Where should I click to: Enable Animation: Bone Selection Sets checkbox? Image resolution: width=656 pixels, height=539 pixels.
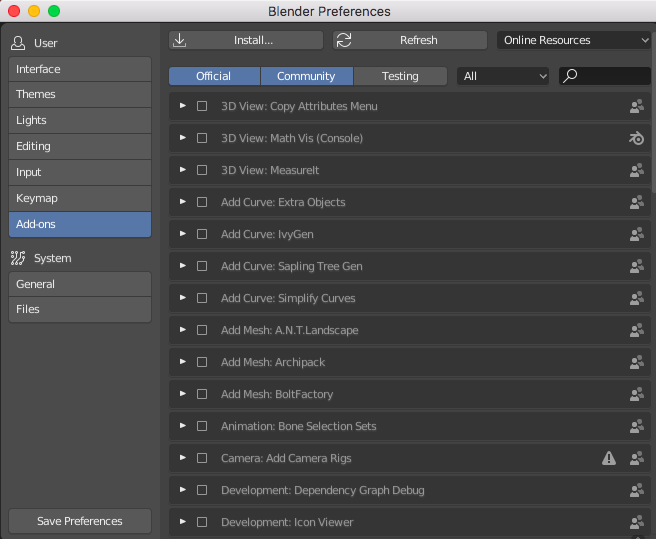(x=202, y=426)
